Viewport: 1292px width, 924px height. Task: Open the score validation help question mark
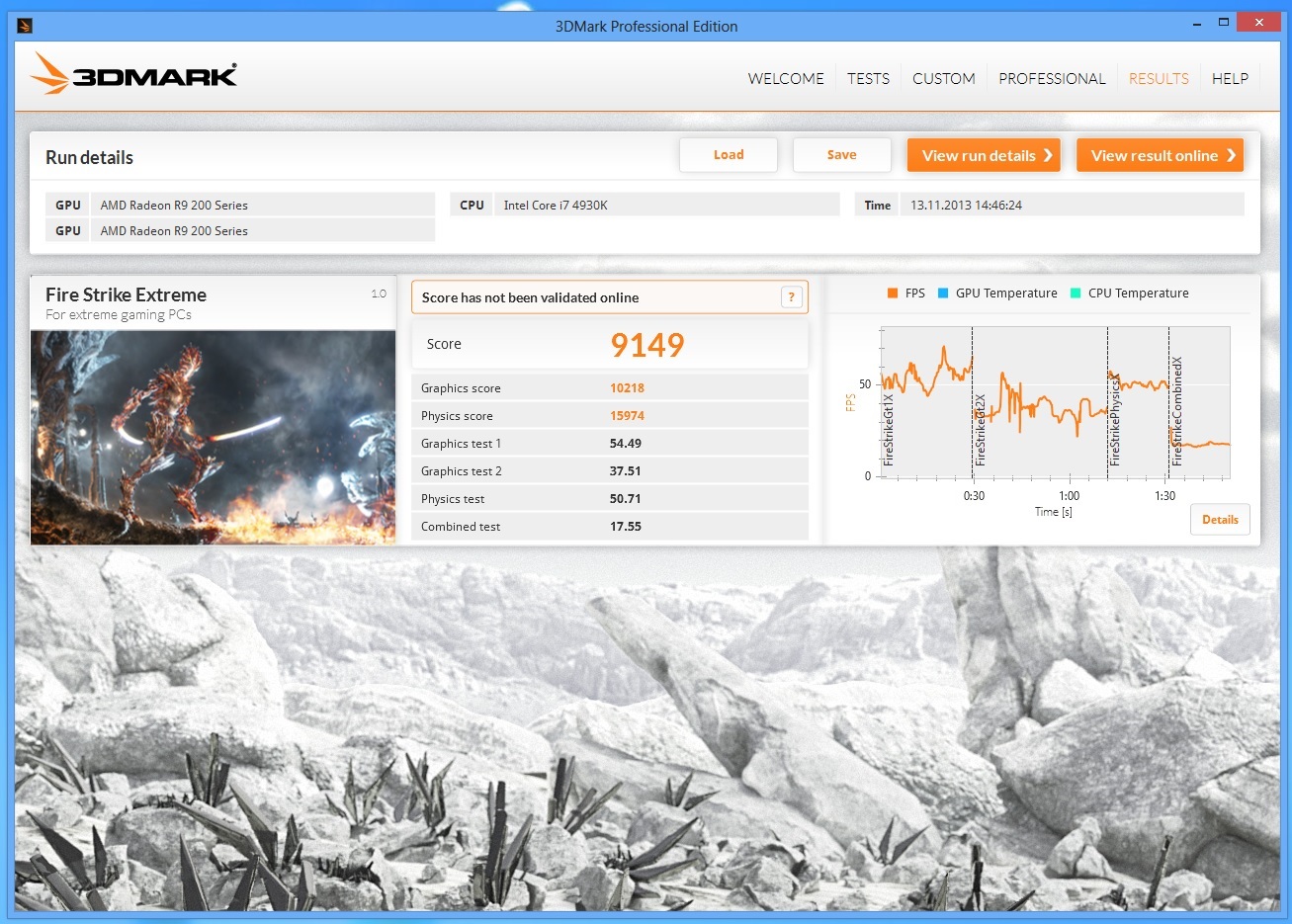(x=791, y=297)
